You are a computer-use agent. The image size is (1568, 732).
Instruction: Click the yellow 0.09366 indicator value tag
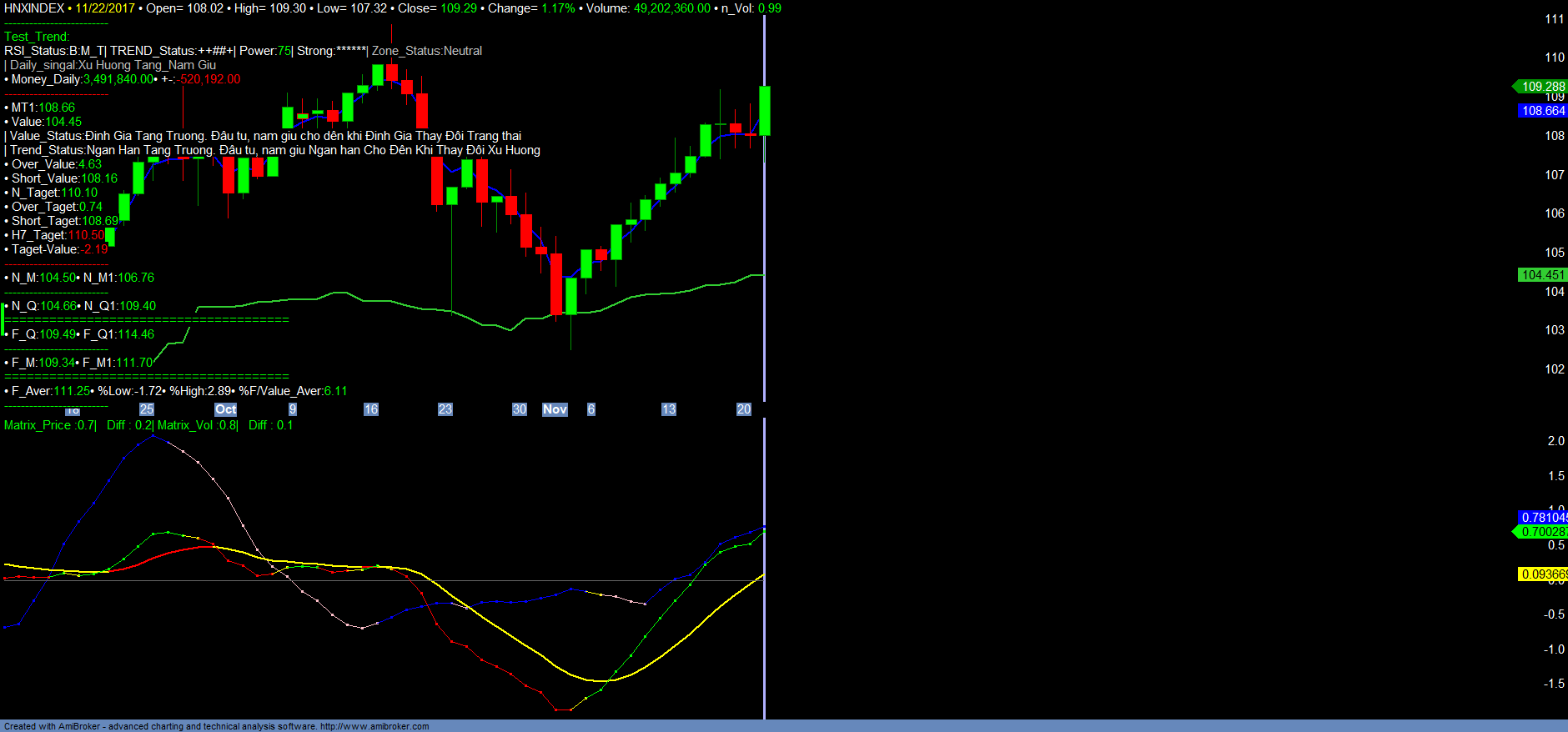point(1543,574)
